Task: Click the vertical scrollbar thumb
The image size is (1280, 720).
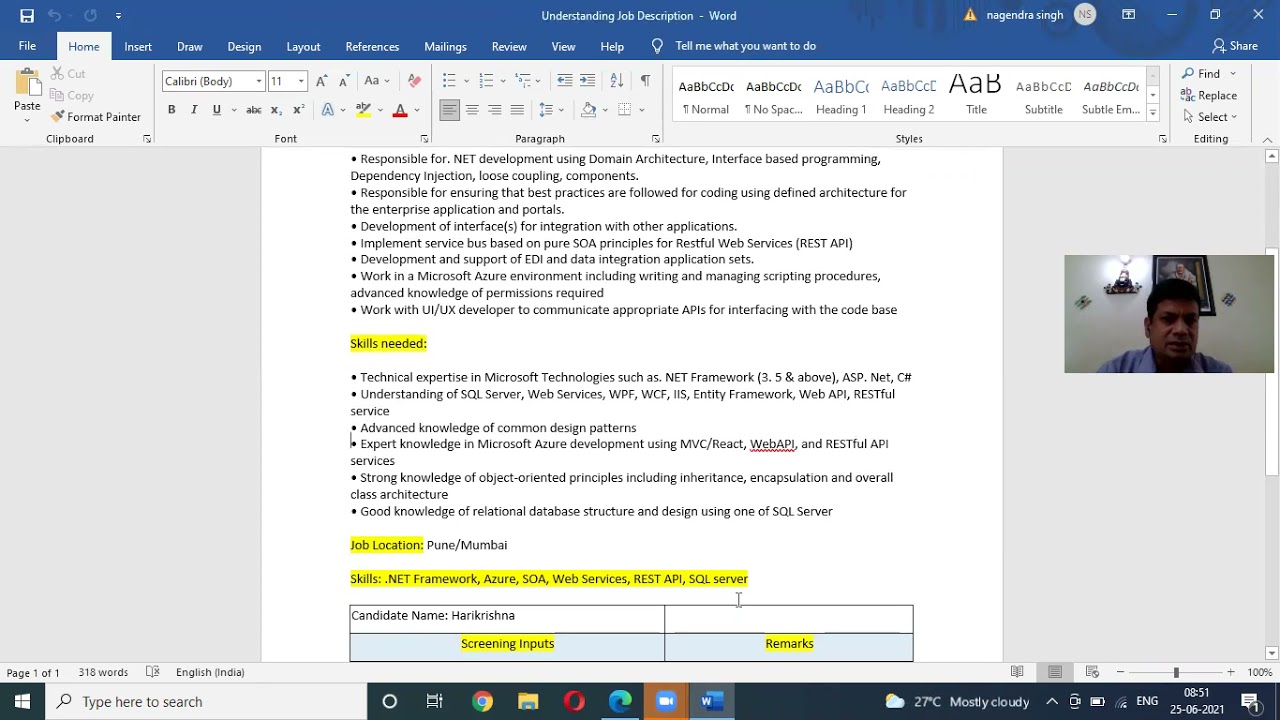Action: coord(1272,361)
